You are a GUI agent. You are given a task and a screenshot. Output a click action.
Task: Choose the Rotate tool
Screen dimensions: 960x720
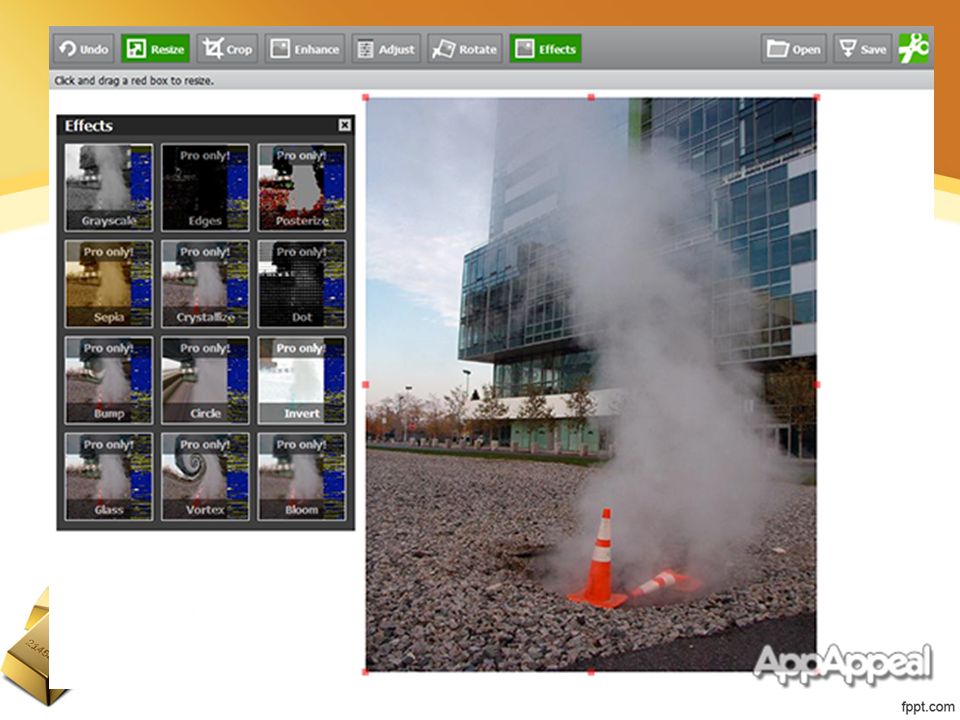pos(465,49)
